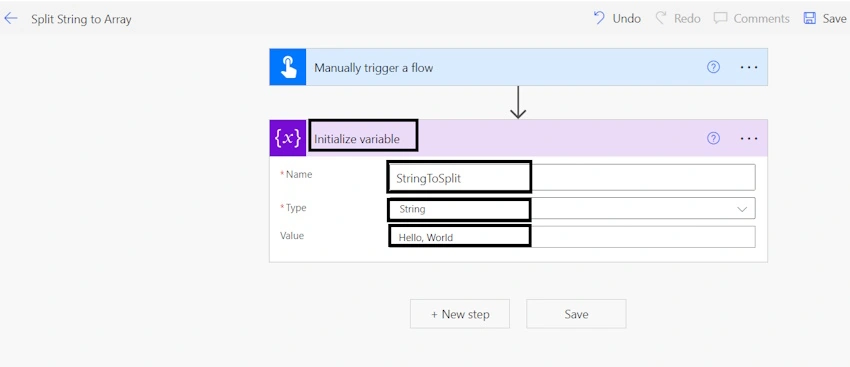
Task: Click the Initialize variable curly-brace icon
Action: pos(288,138)
